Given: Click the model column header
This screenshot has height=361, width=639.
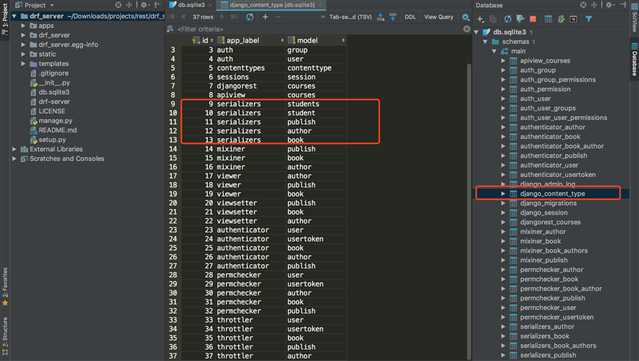Looking at the screenshot, I should 316,40.
